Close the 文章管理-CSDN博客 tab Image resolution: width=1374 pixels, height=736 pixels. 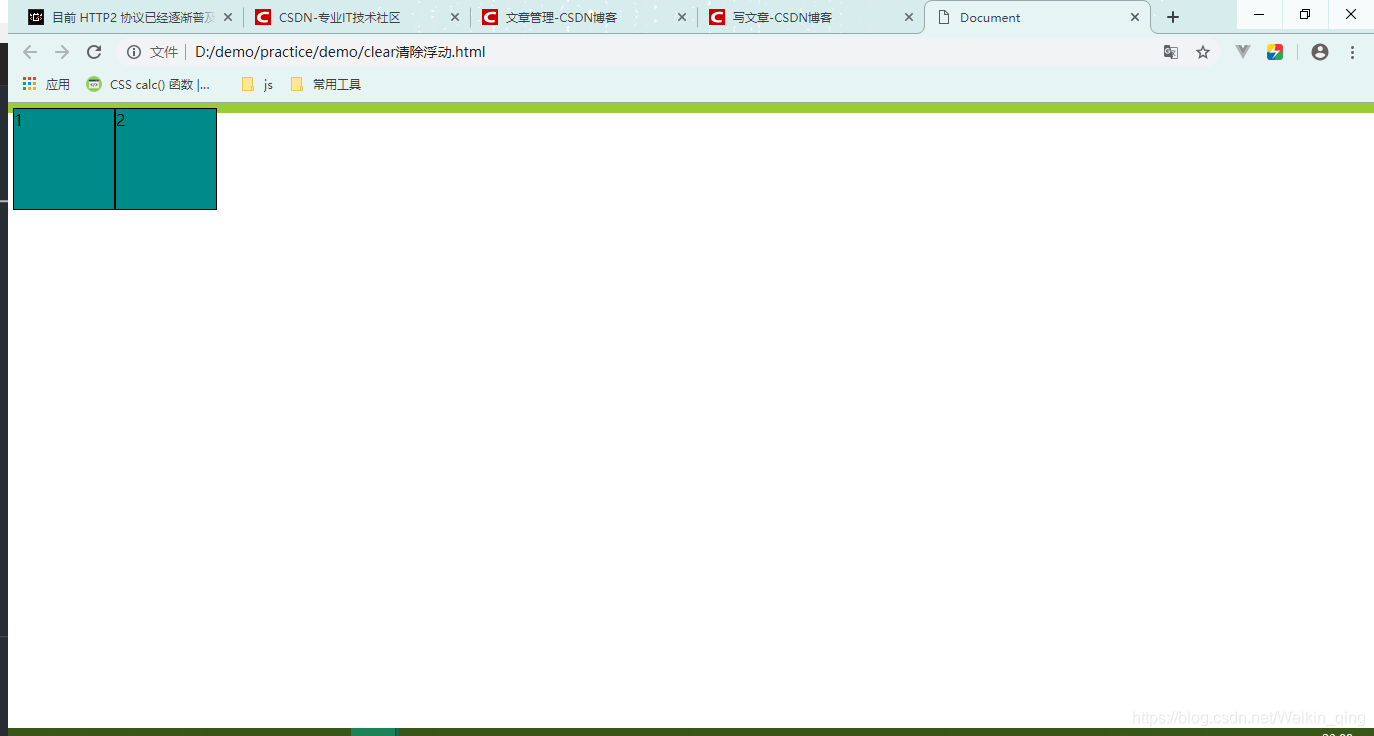click(682, 17)
